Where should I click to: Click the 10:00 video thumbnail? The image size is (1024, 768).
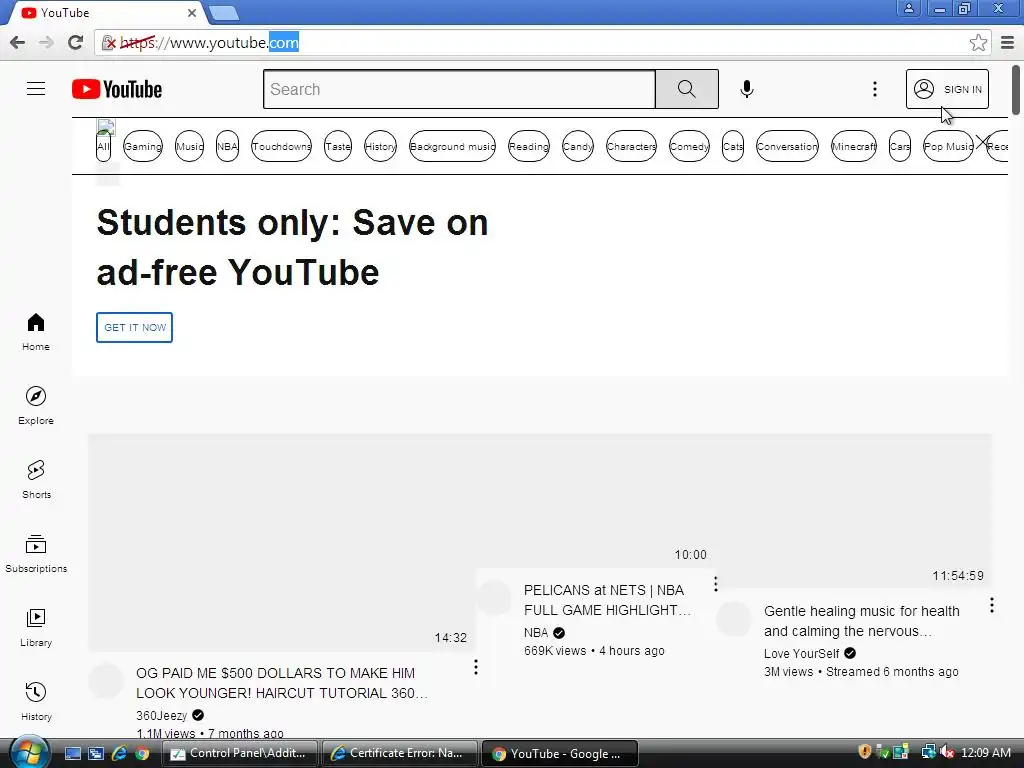click(x=596, y=500)
